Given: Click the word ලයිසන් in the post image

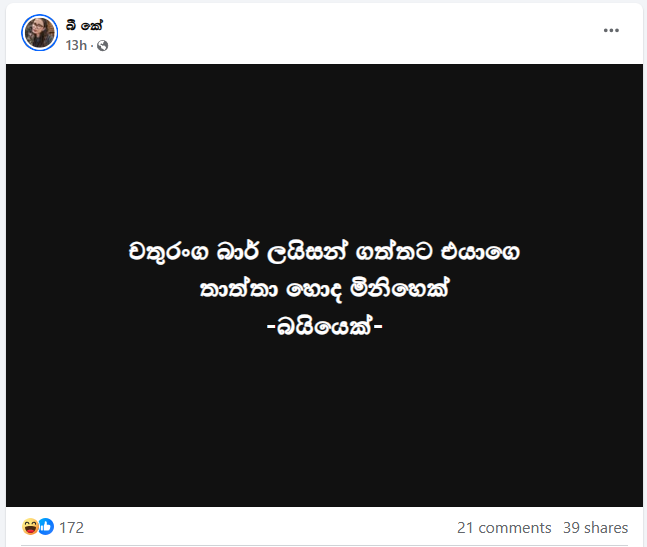Looking at the screenshot, I should [307, 251].
